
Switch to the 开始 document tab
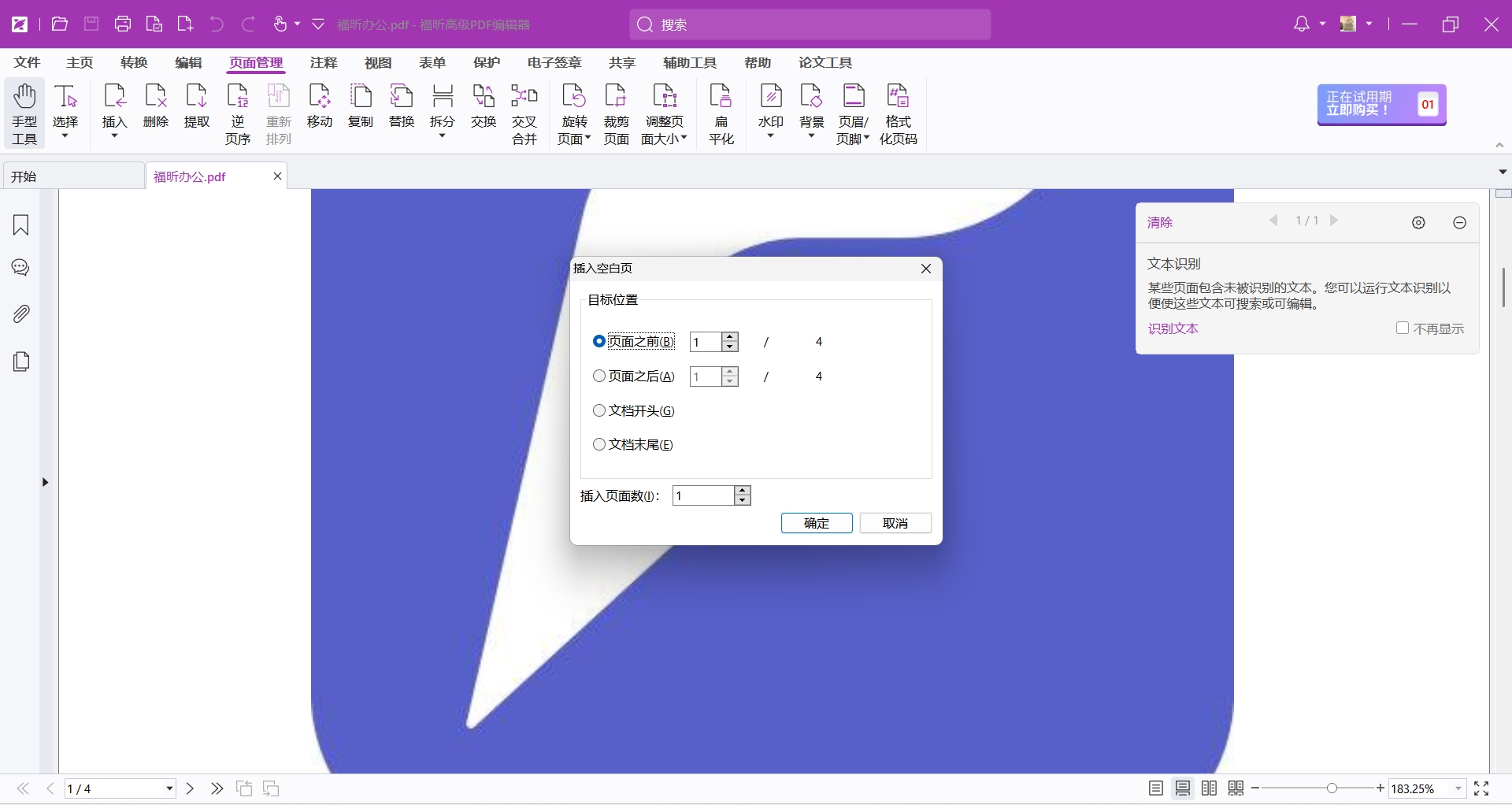pyautogui.click(x=74, y=176)
